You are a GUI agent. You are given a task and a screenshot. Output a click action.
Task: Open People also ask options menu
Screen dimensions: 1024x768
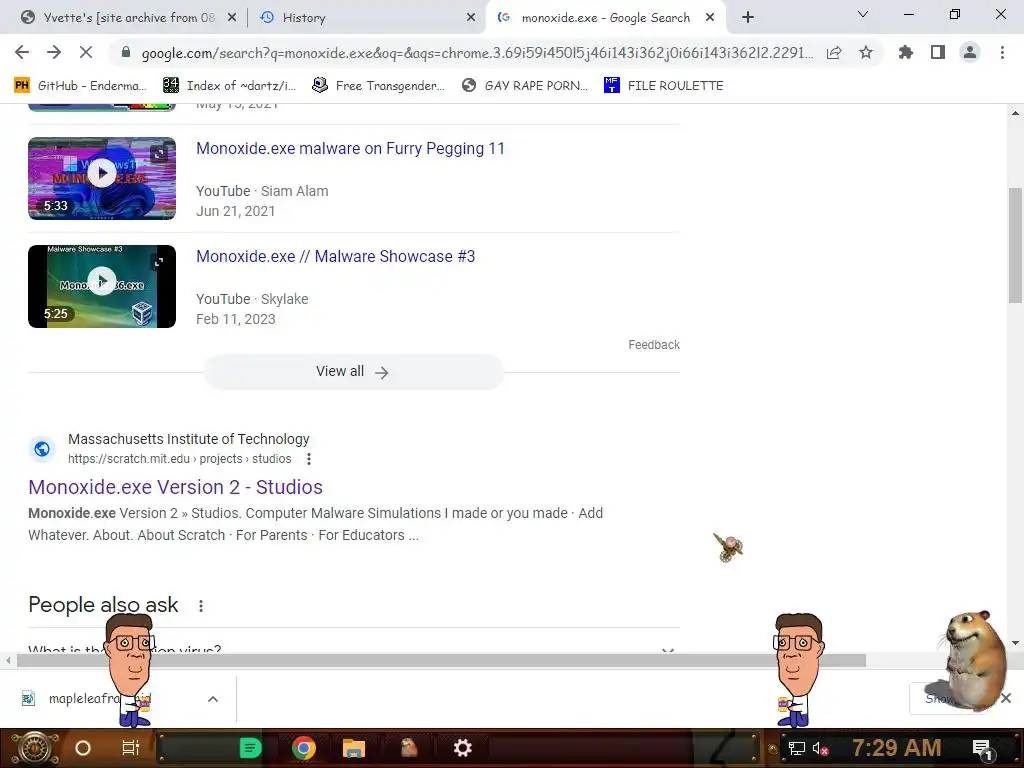click(x=201, y=605)
